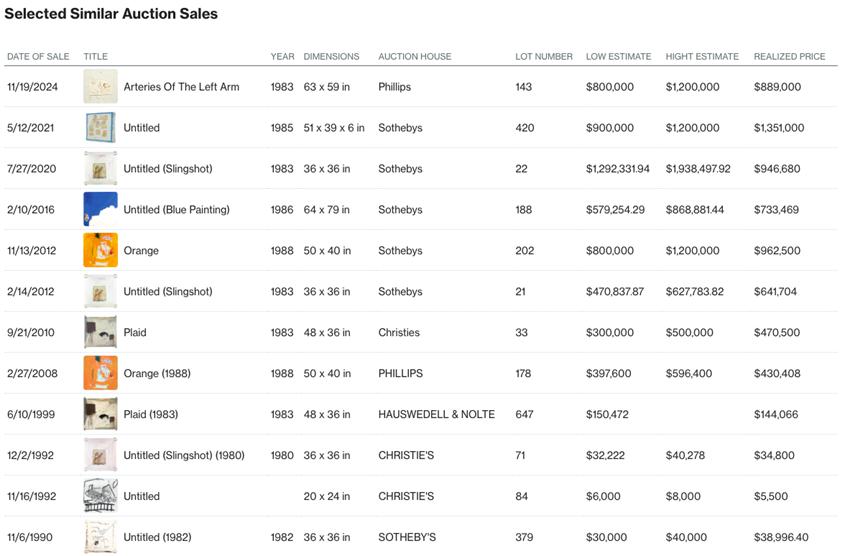The width and height of the screenshot is (845, 556).
Task: Open the 2010 Plaid artwork thumbnail
Action: pyautogui.click(x=100, y=332)
